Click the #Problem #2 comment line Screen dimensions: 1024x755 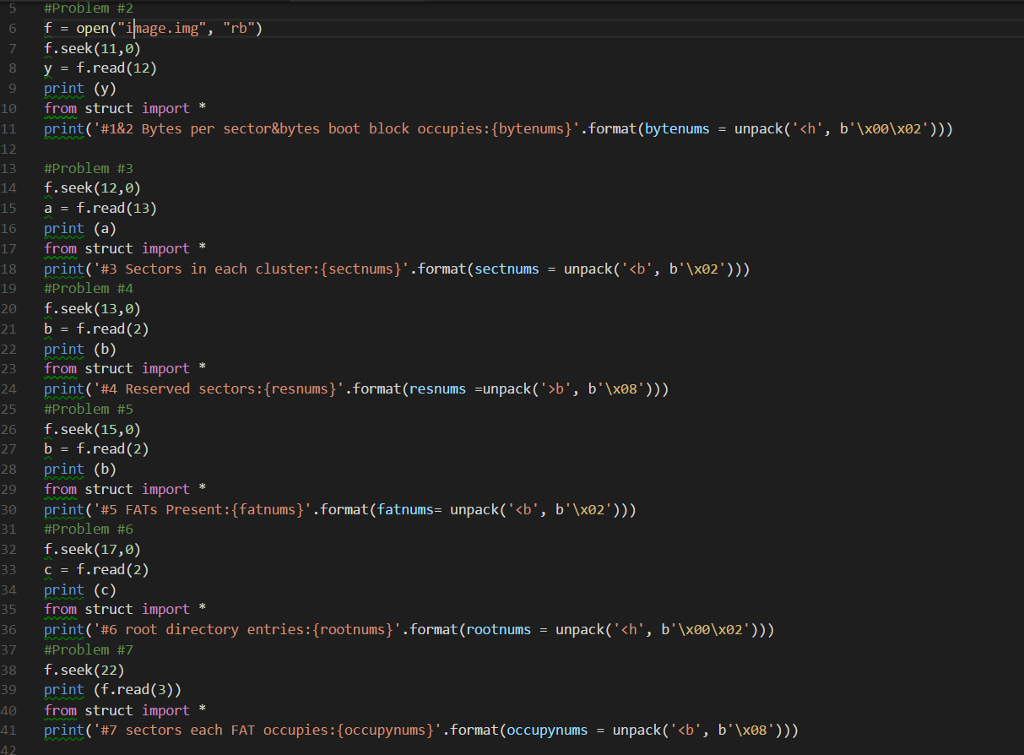(88, 8)
